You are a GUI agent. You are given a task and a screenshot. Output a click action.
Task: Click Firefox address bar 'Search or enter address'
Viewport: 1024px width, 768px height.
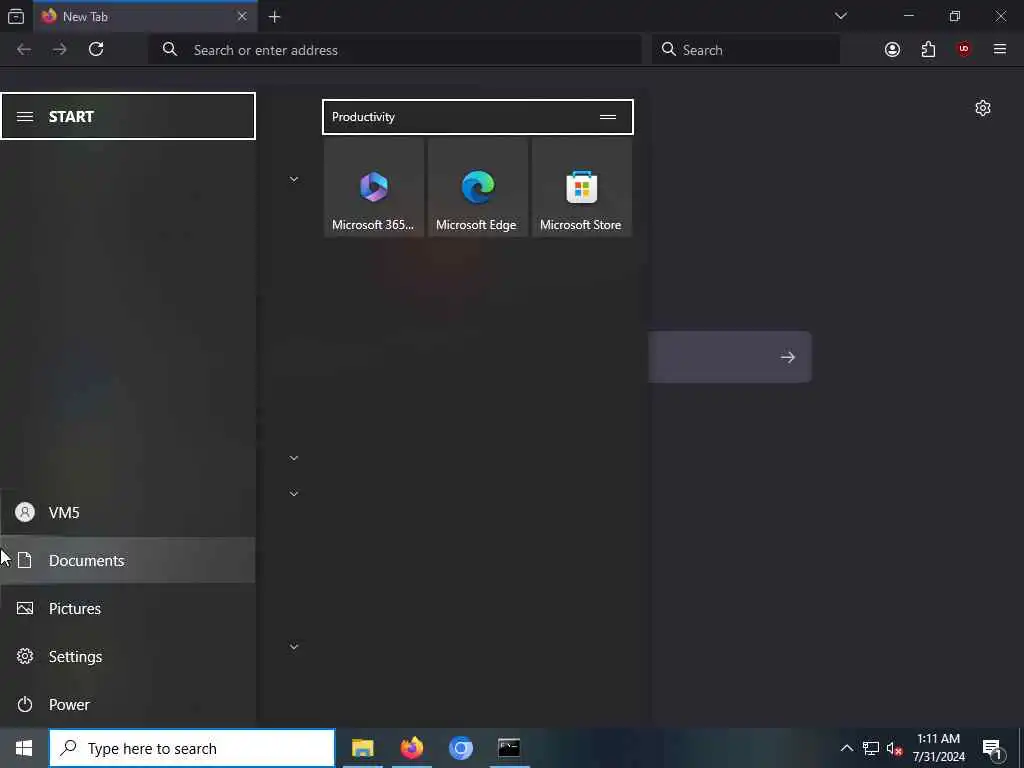coord(395,50)
